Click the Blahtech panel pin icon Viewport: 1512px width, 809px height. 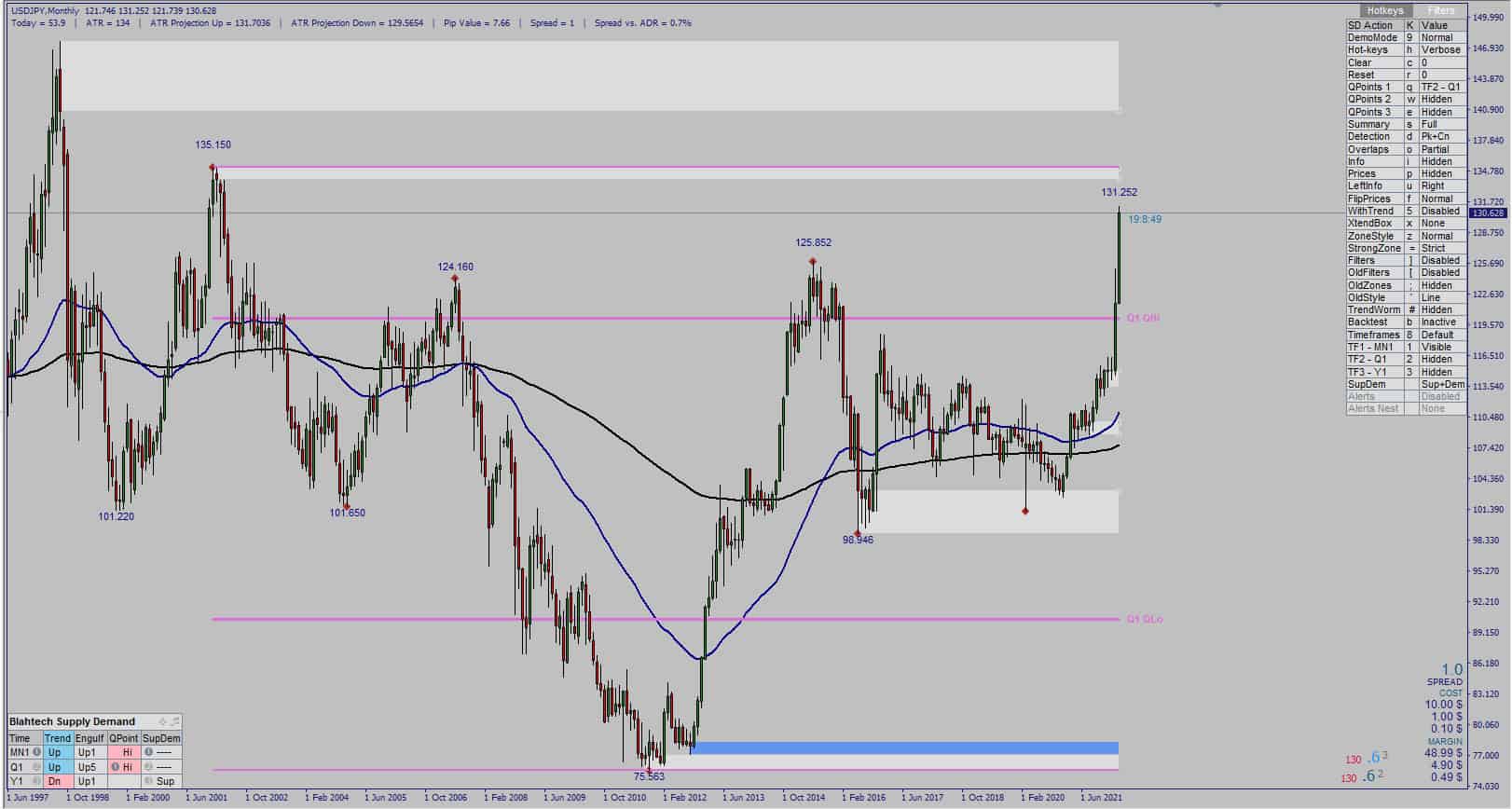(x=162, y=721)
